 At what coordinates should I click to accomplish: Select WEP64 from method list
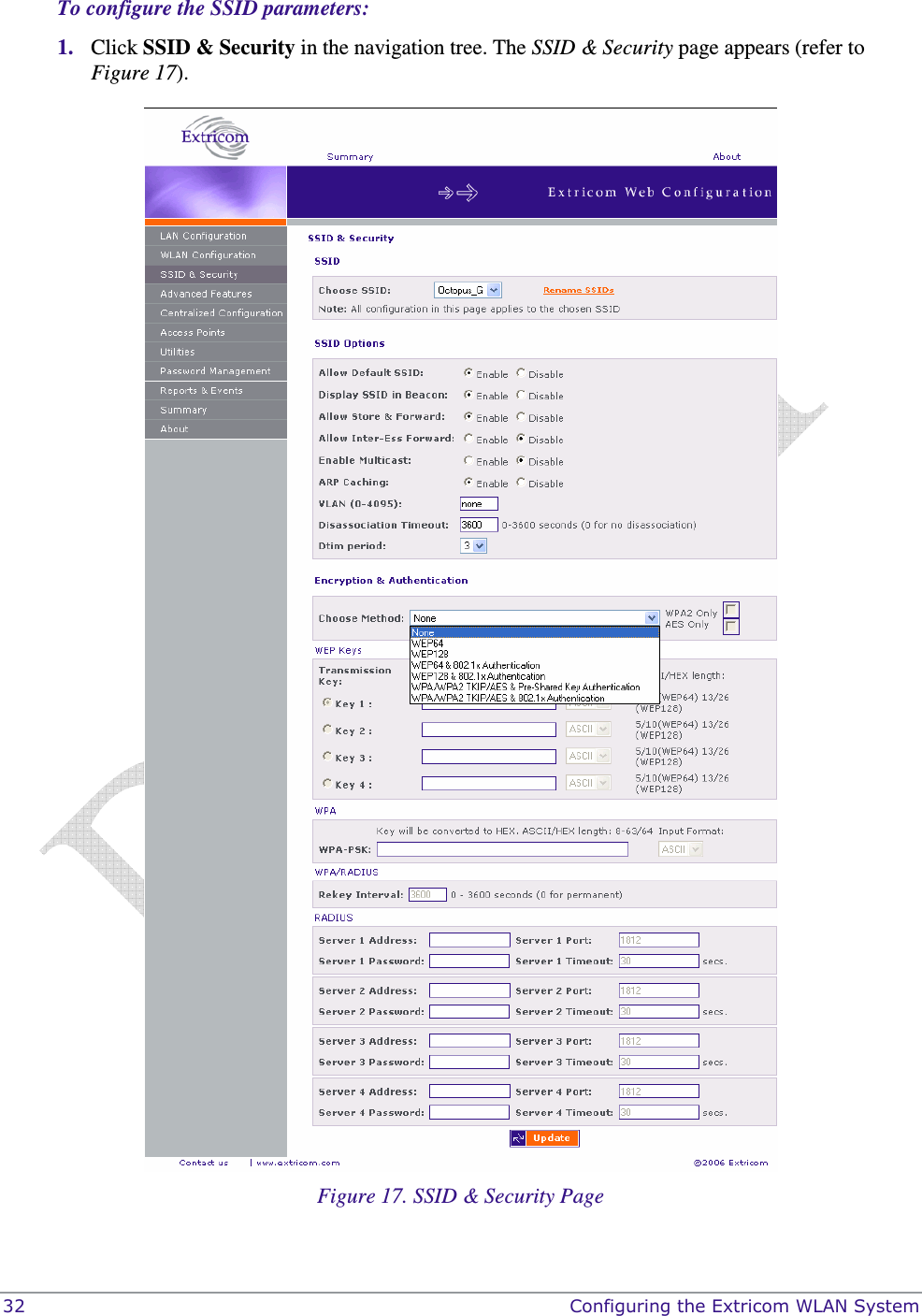[x=535, y=644]
